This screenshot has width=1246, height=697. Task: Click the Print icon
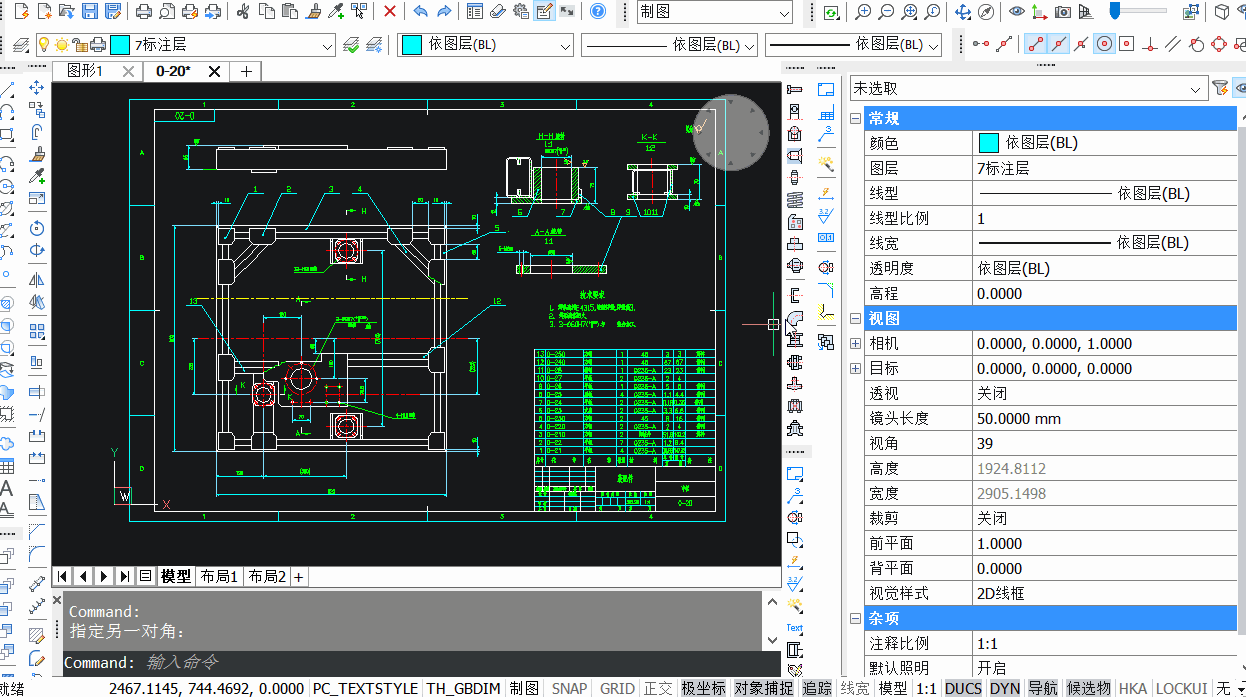point(144,12)
